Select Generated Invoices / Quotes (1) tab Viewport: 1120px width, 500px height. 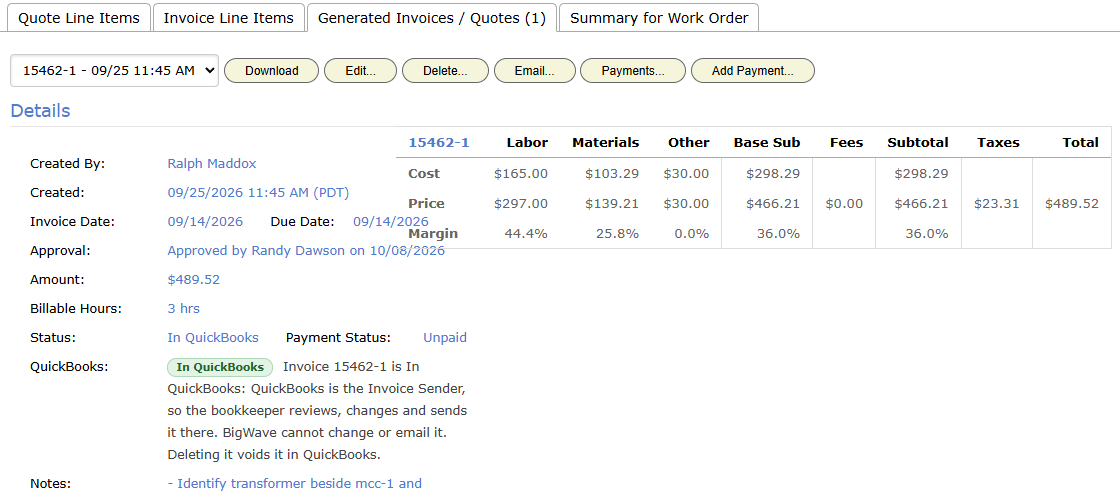[431, 18]
